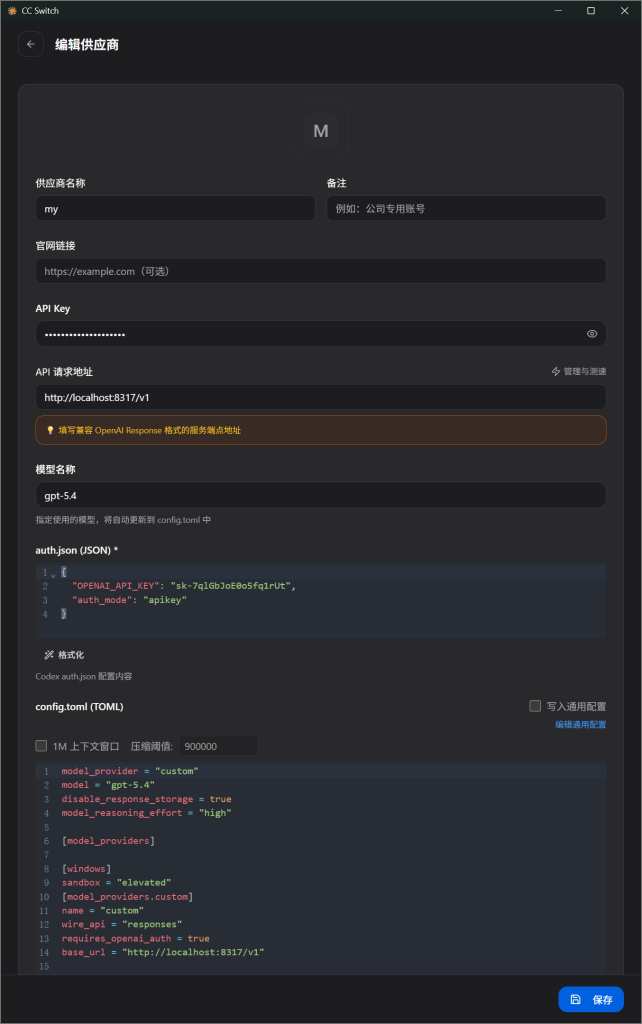
Task: Click the sandbox = "elevated" line
Action: click(x=116, y=882)
